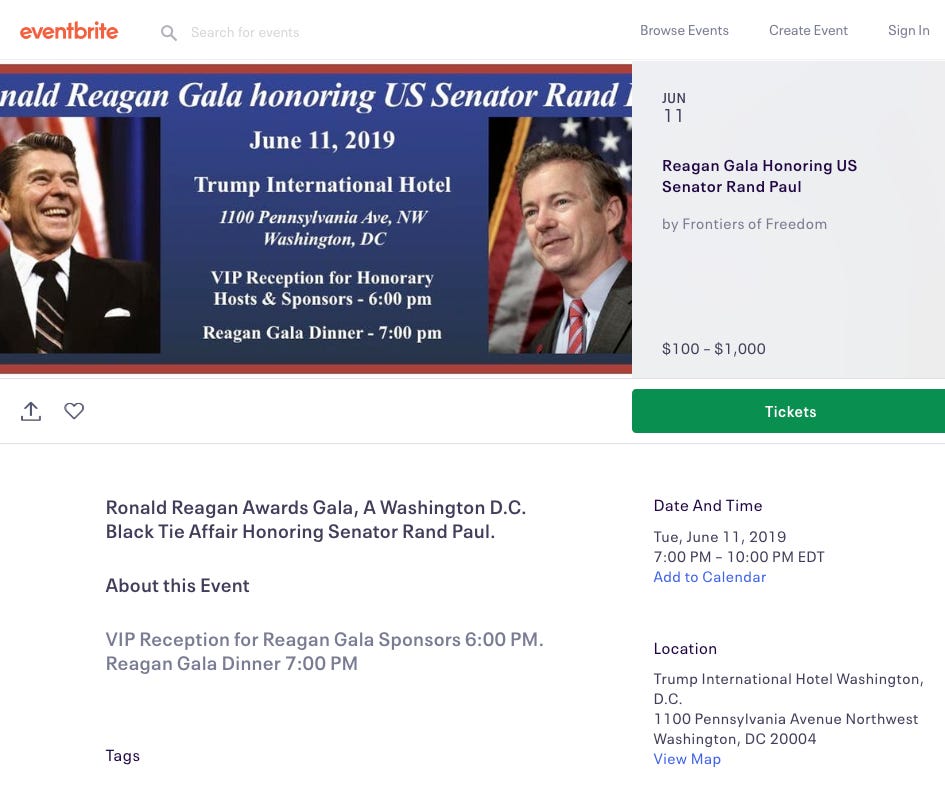This screenshot has width=945, height=801.
Task: Click the Location heading
Action: (x=685, y=649)
